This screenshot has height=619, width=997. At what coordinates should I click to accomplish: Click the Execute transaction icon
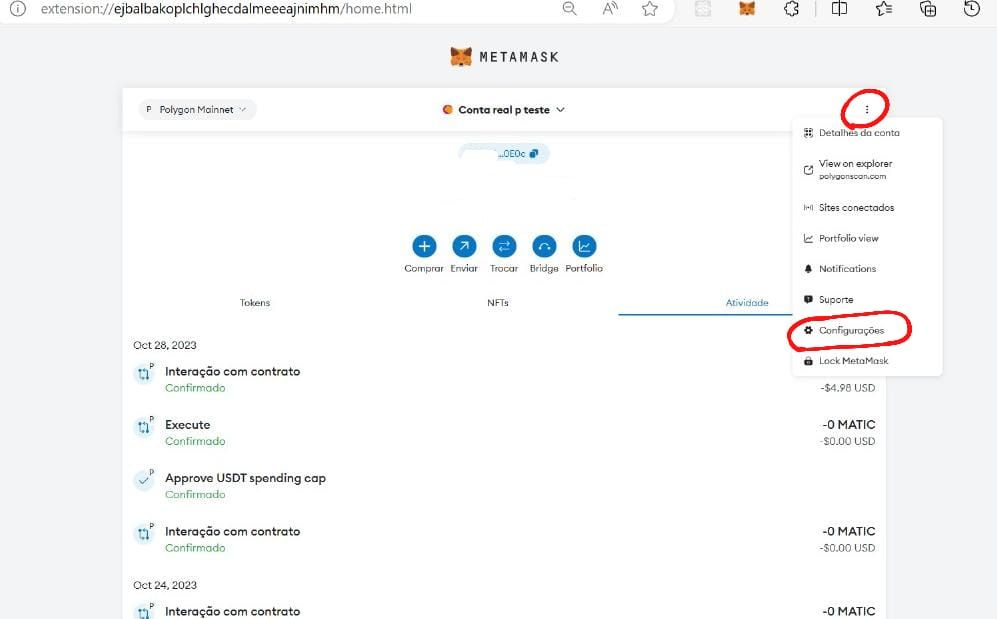(144, 427)
